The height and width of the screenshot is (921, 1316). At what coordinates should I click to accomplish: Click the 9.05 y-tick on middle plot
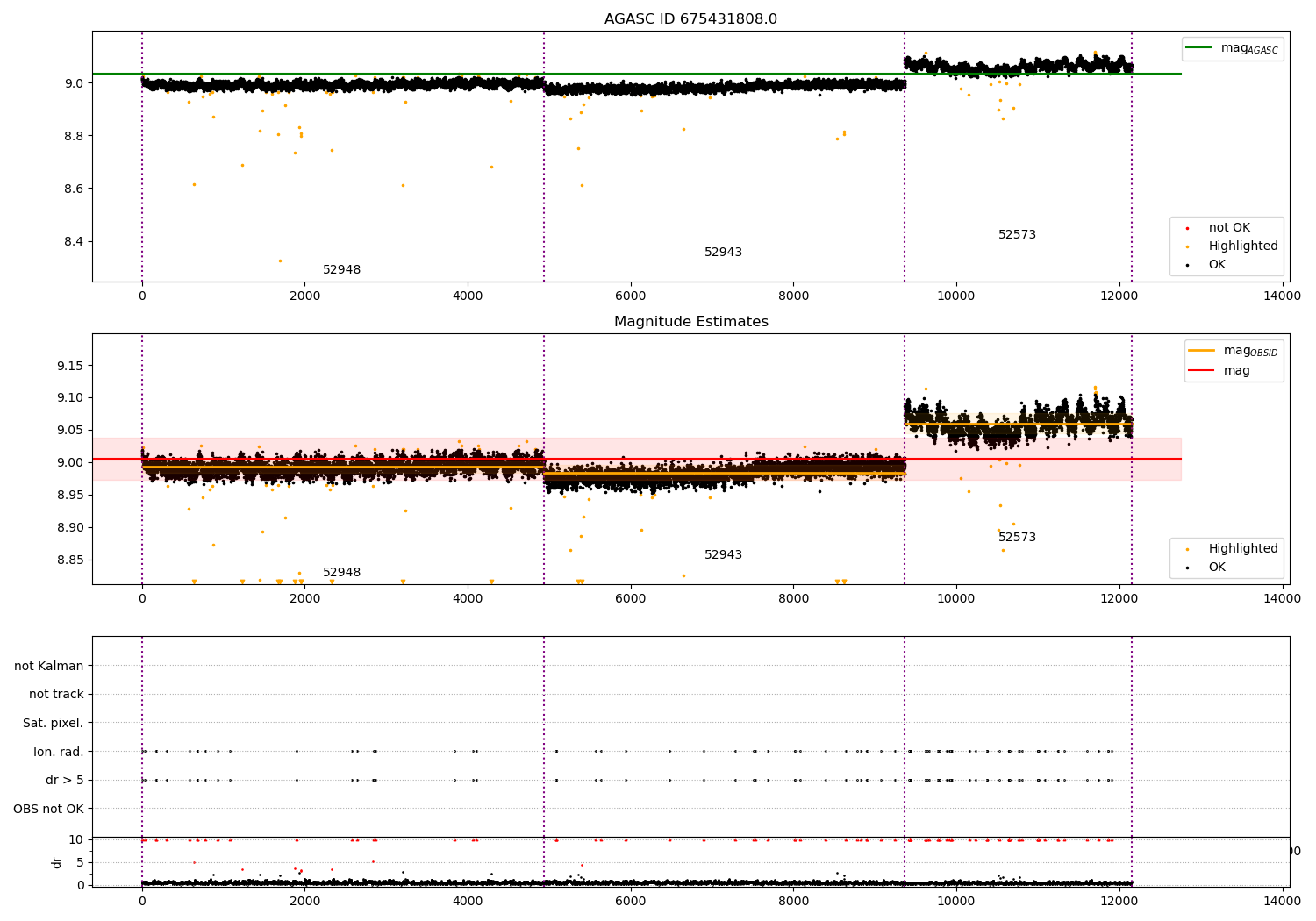(70, 430)
